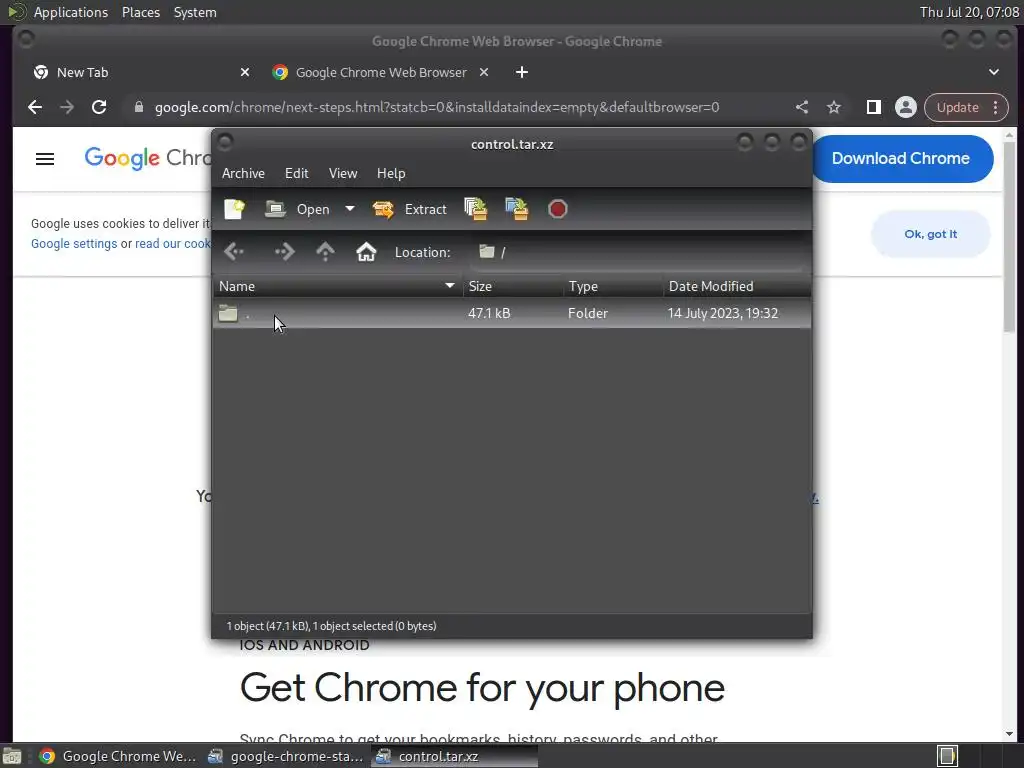Show desktop icon in bottom panel
Viewport: 1024px width, 768px height.
point(12,756)
